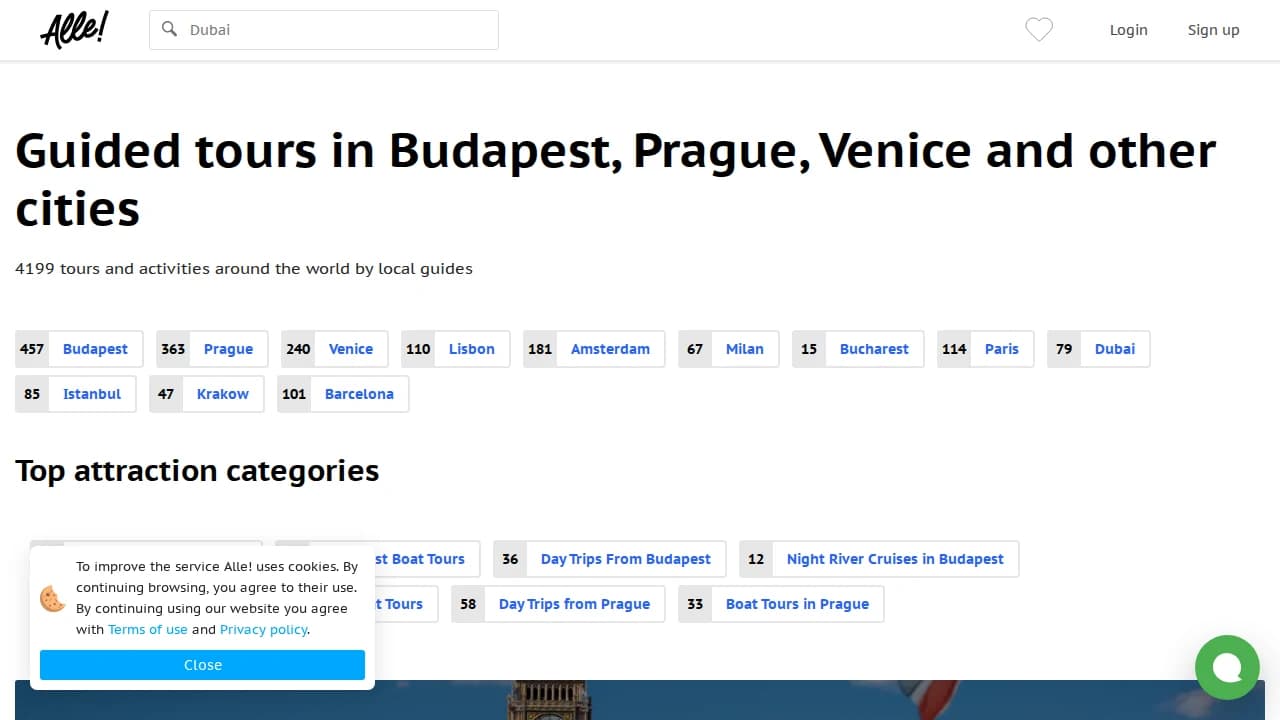Click the Login button

tap(1128, 30)
